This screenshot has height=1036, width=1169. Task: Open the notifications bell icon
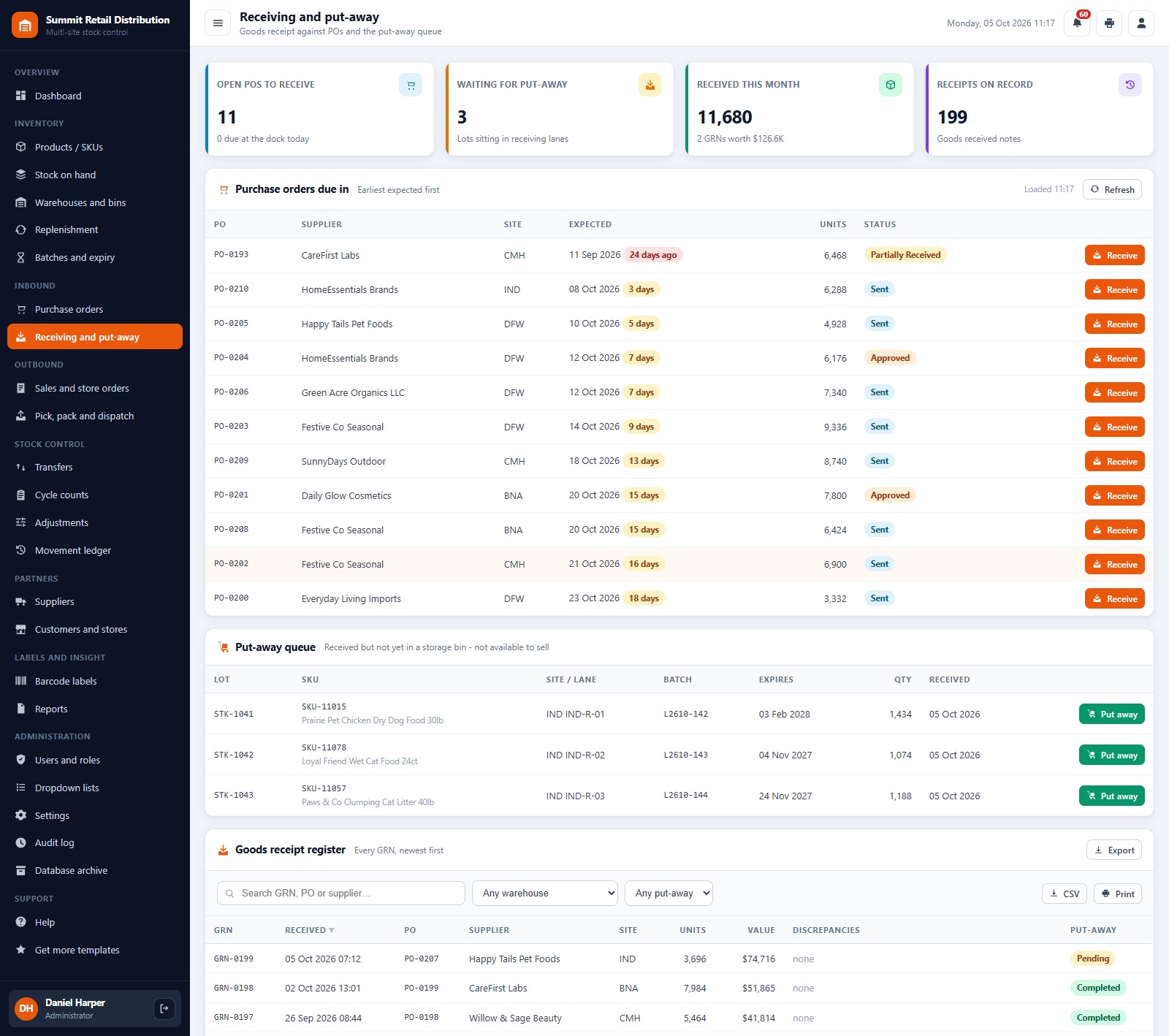tap(1077, 23)
